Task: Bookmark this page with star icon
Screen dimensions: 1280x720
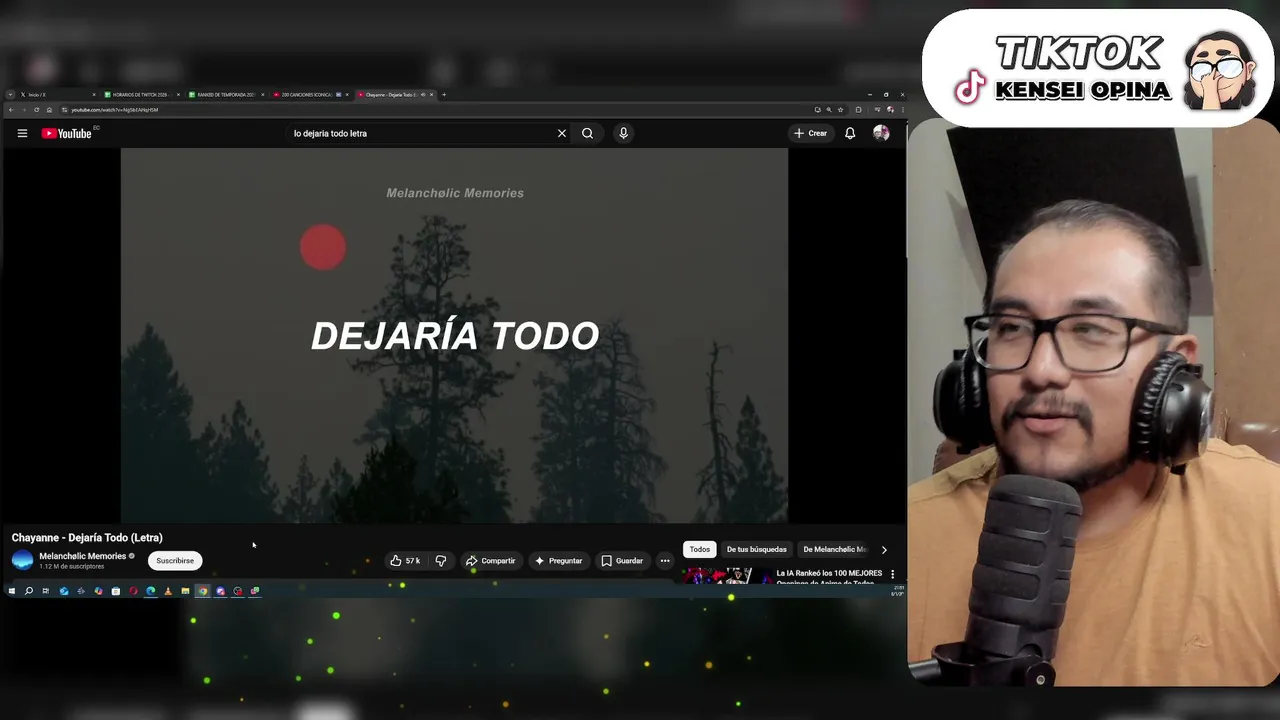Action: [840, 110]
